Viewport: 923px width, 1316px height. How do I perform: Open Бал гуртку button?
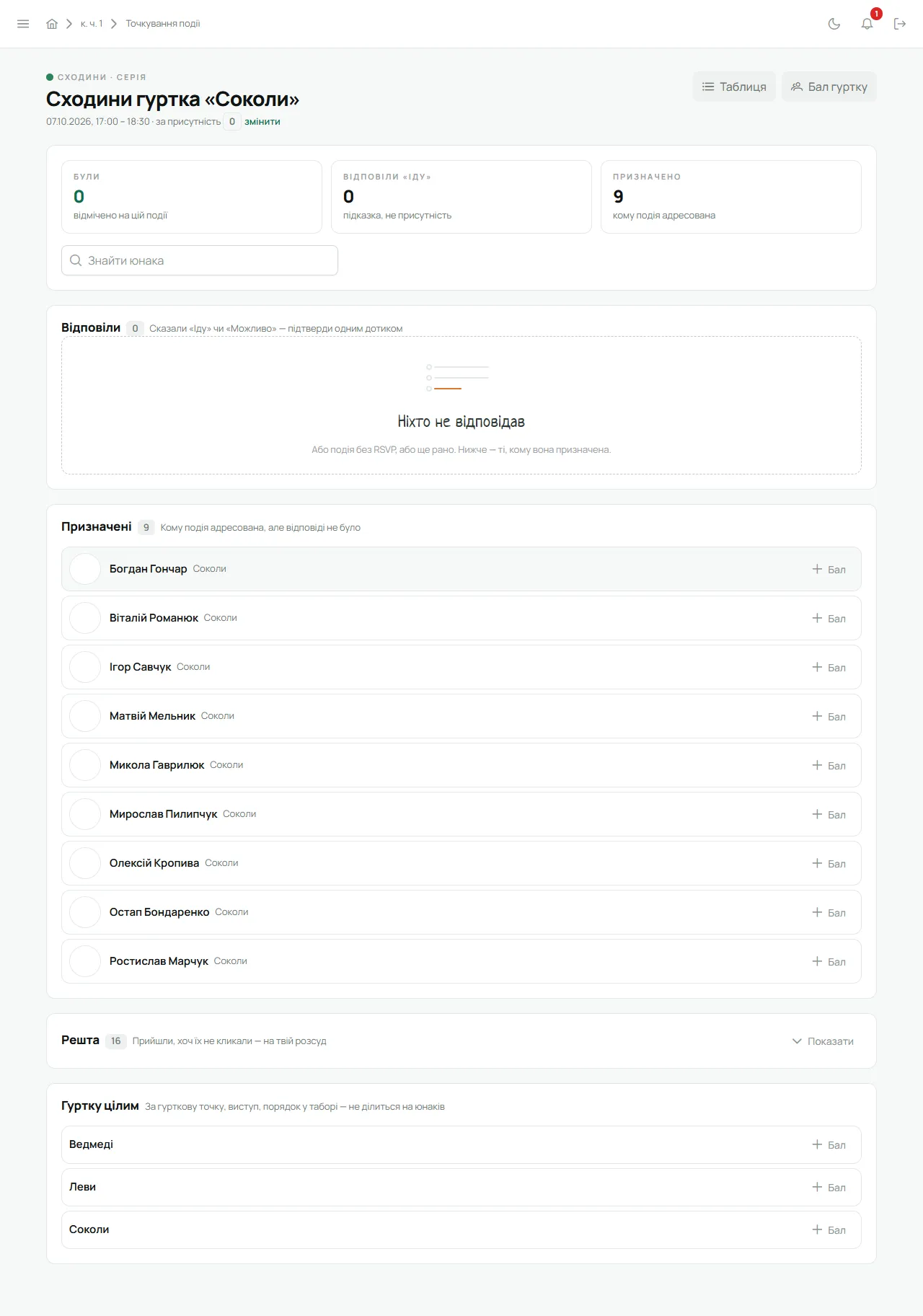(x=829, y=87)
